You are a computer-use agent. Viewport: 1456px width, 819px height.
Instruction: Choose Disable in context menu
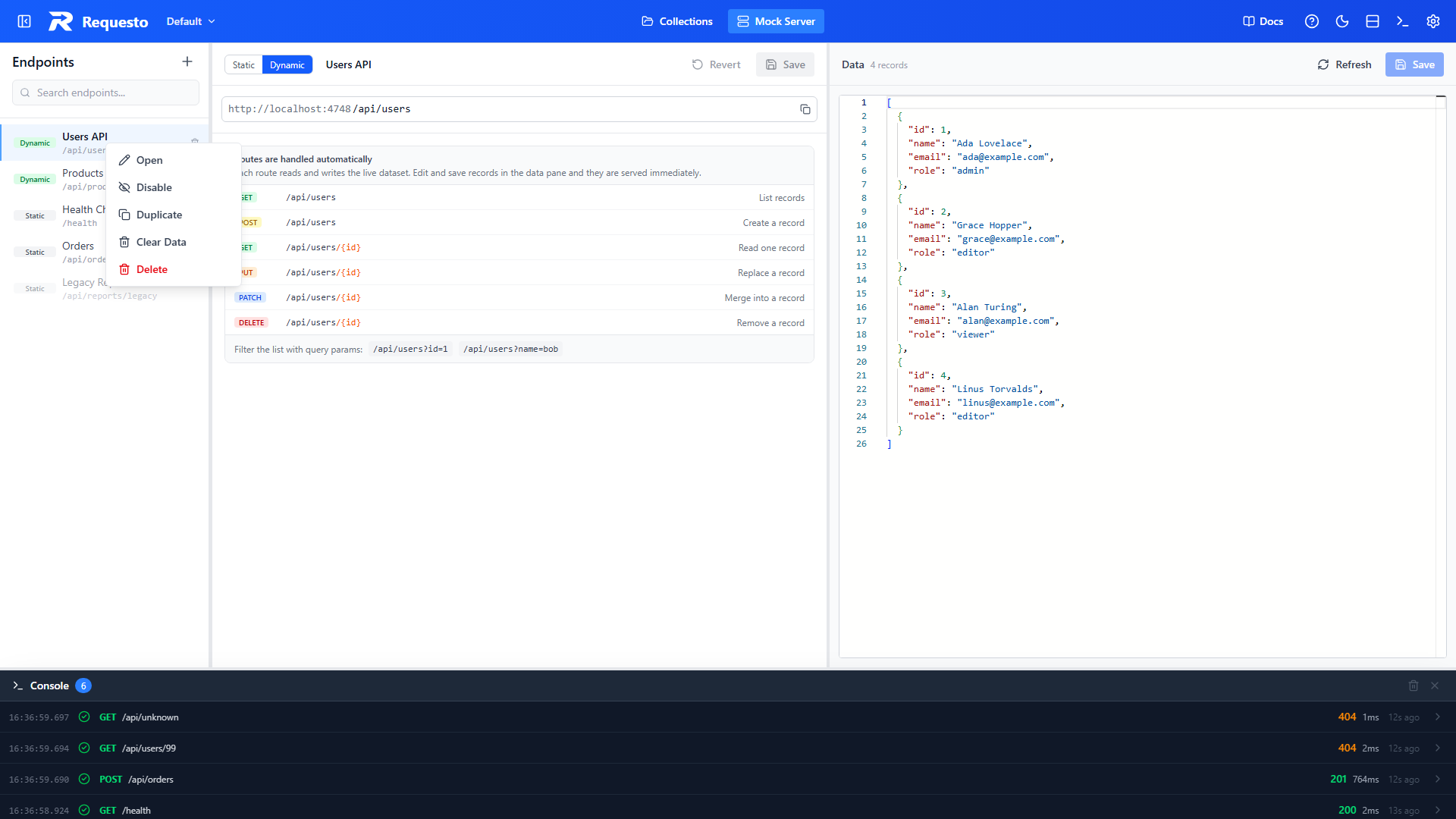(174, 187)
